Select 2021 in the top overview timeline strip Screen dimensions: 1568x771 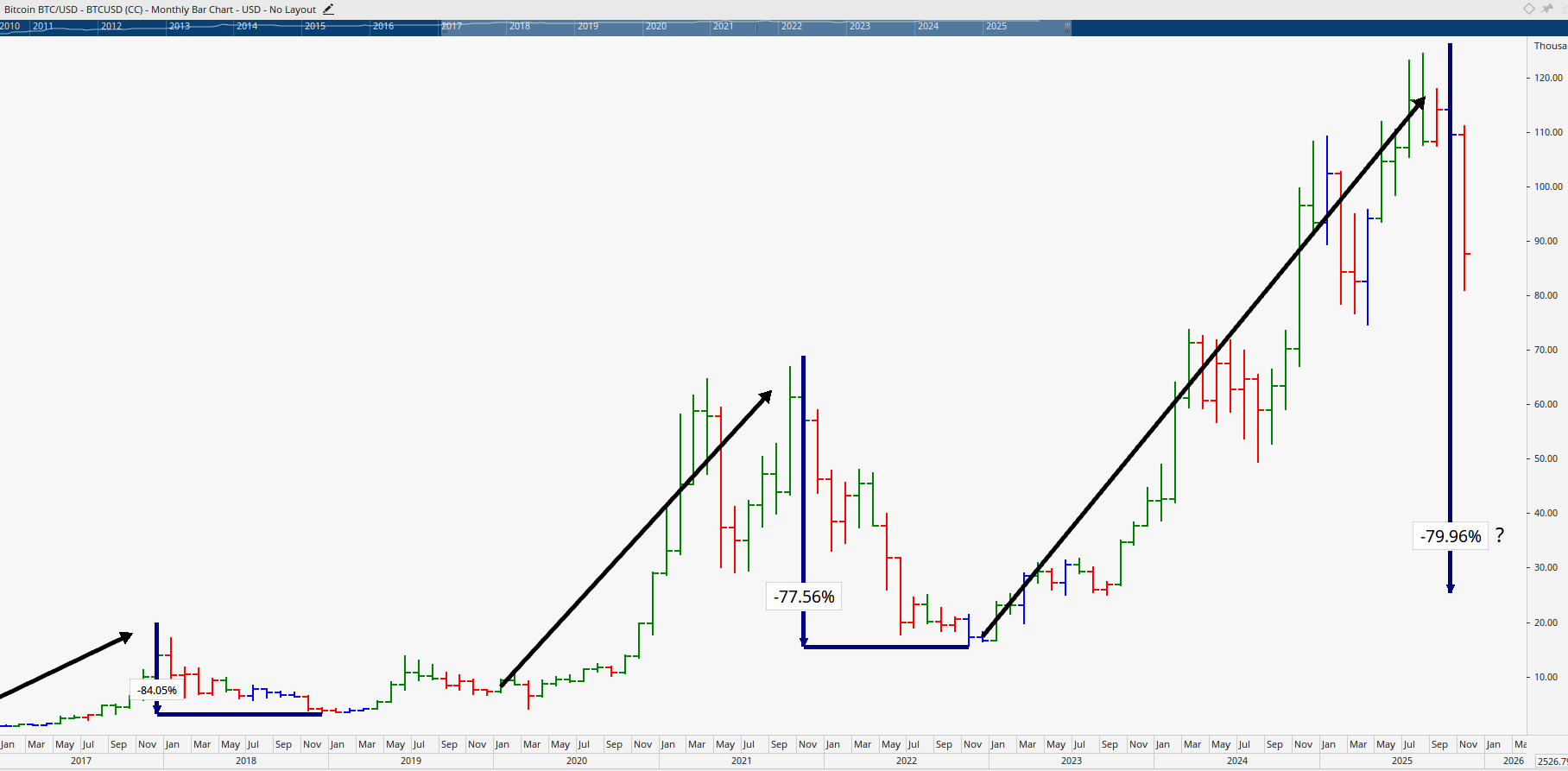click(724, 26)
